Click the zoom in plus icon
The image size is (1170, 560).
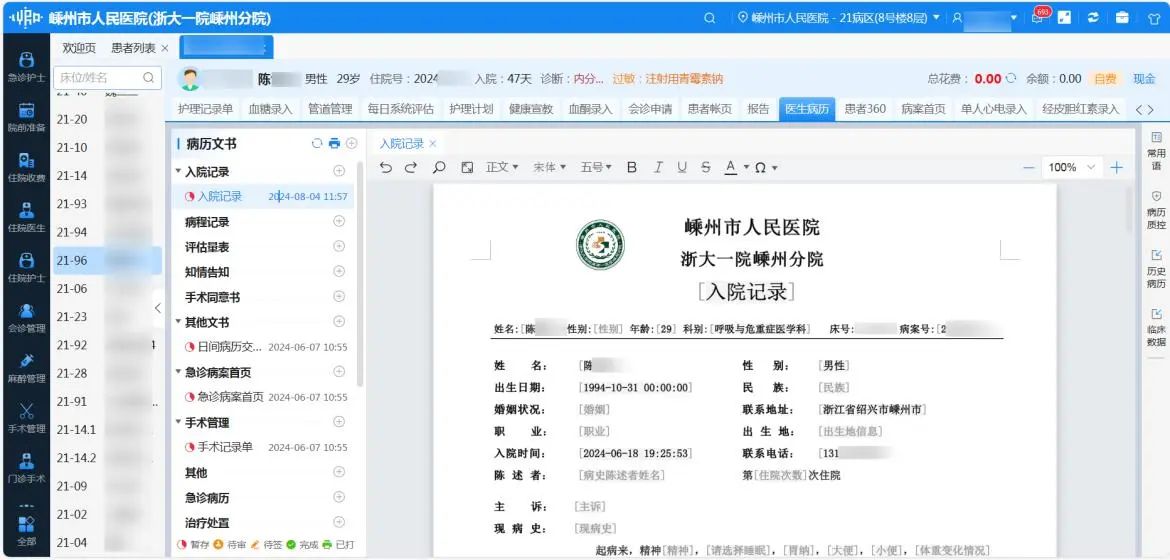pos(1117,168)
